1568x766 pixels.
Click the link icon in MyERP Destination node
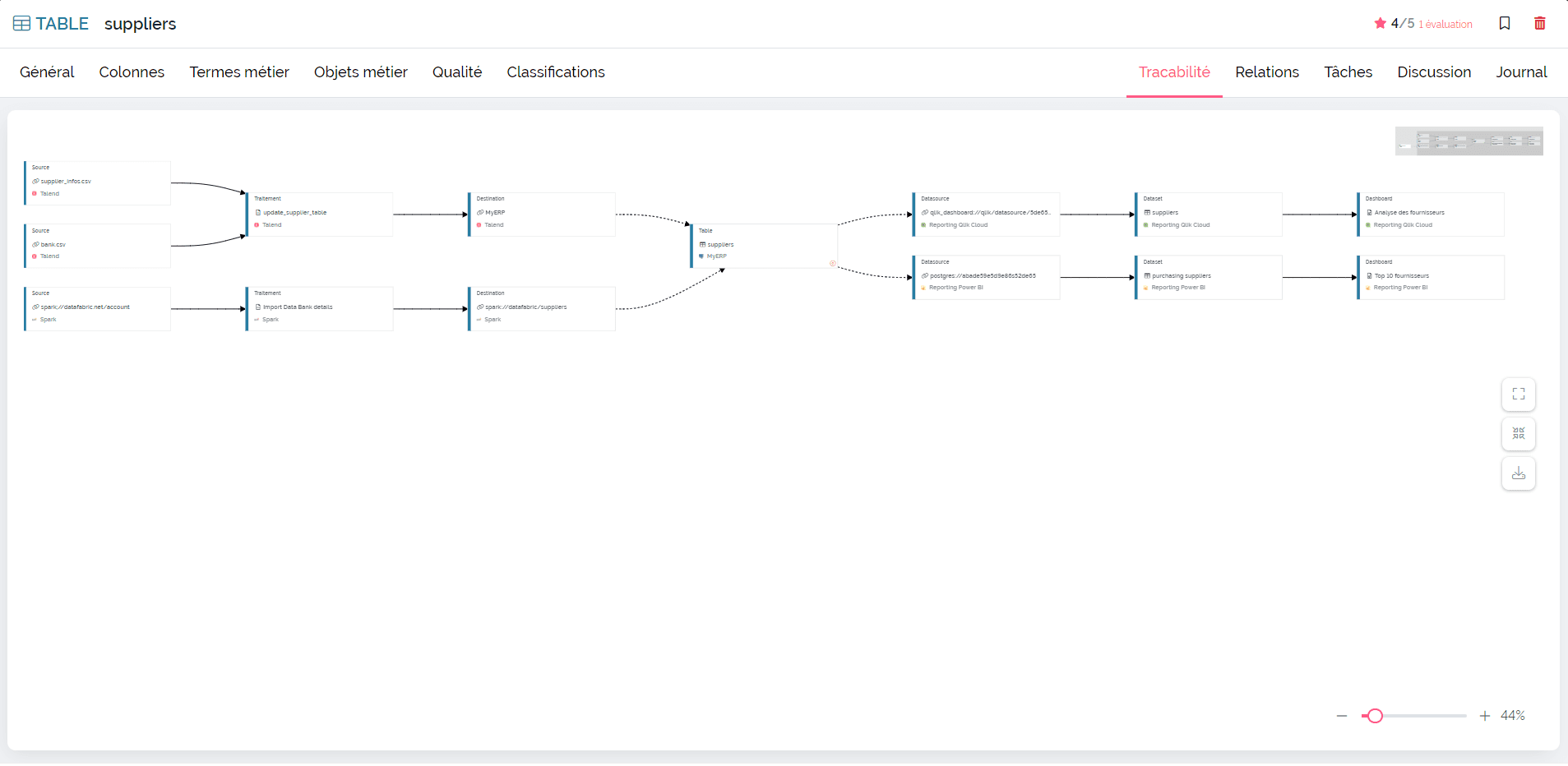[x=480, y=213]
